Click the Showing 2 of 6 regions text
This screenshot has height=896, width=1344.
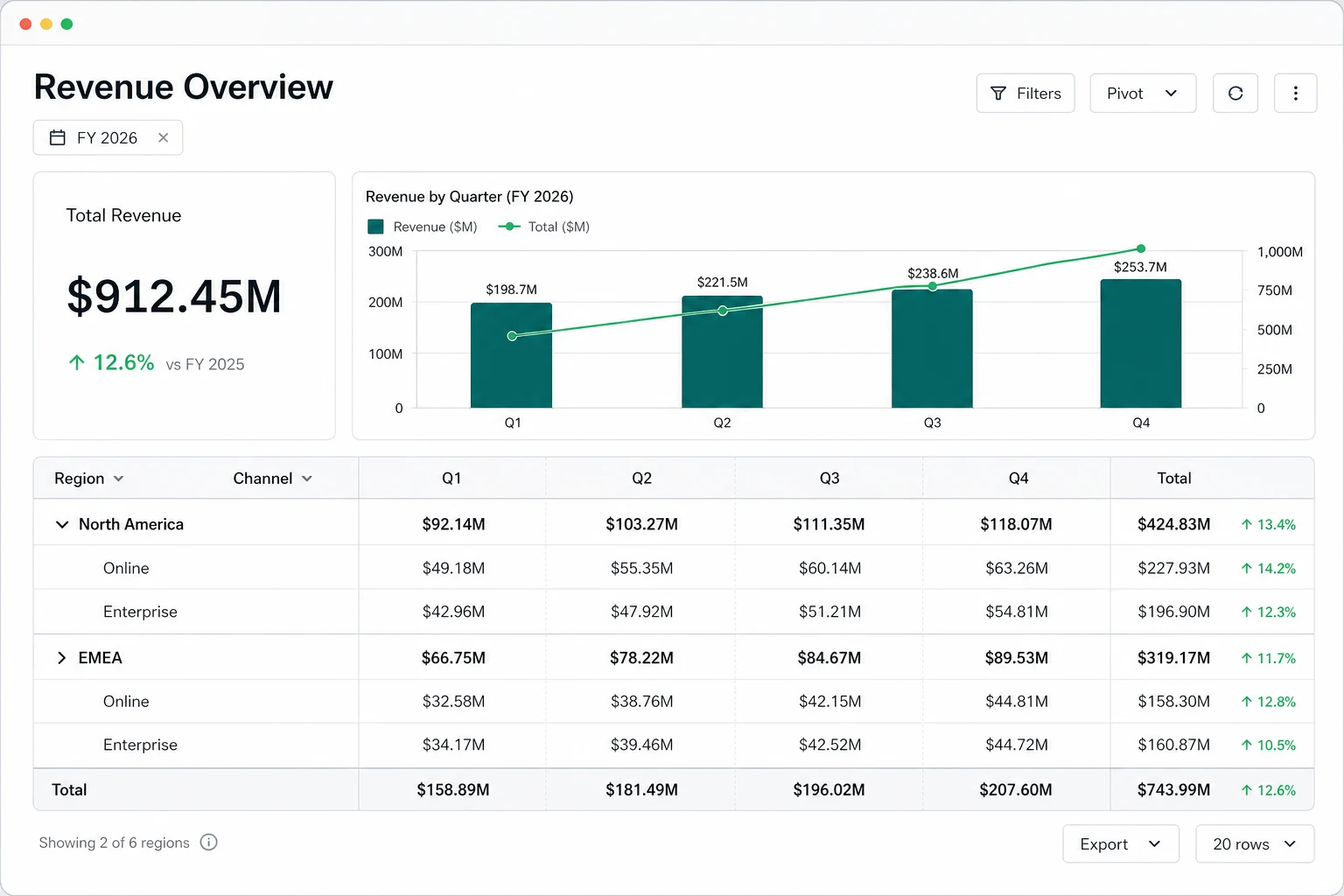tap(114, 843)
